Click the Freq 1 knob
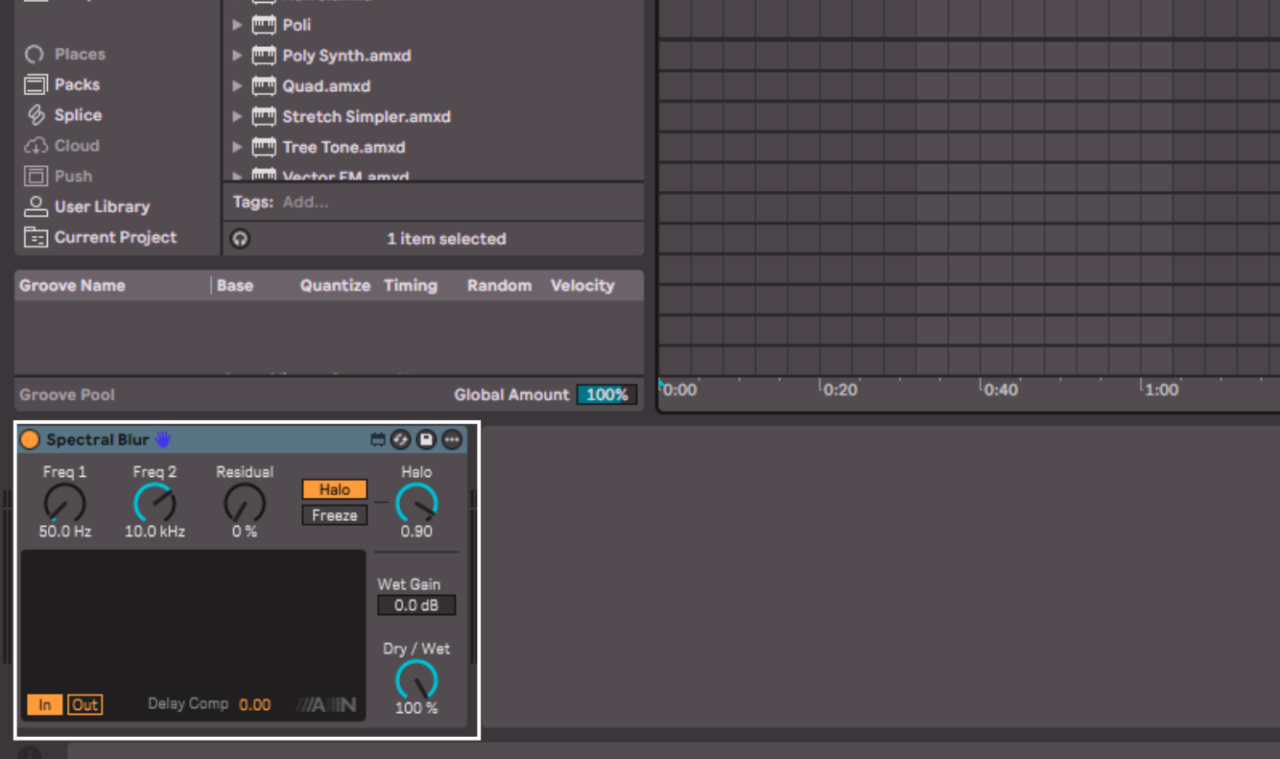 pyautogui.click(x=65, y=503)
